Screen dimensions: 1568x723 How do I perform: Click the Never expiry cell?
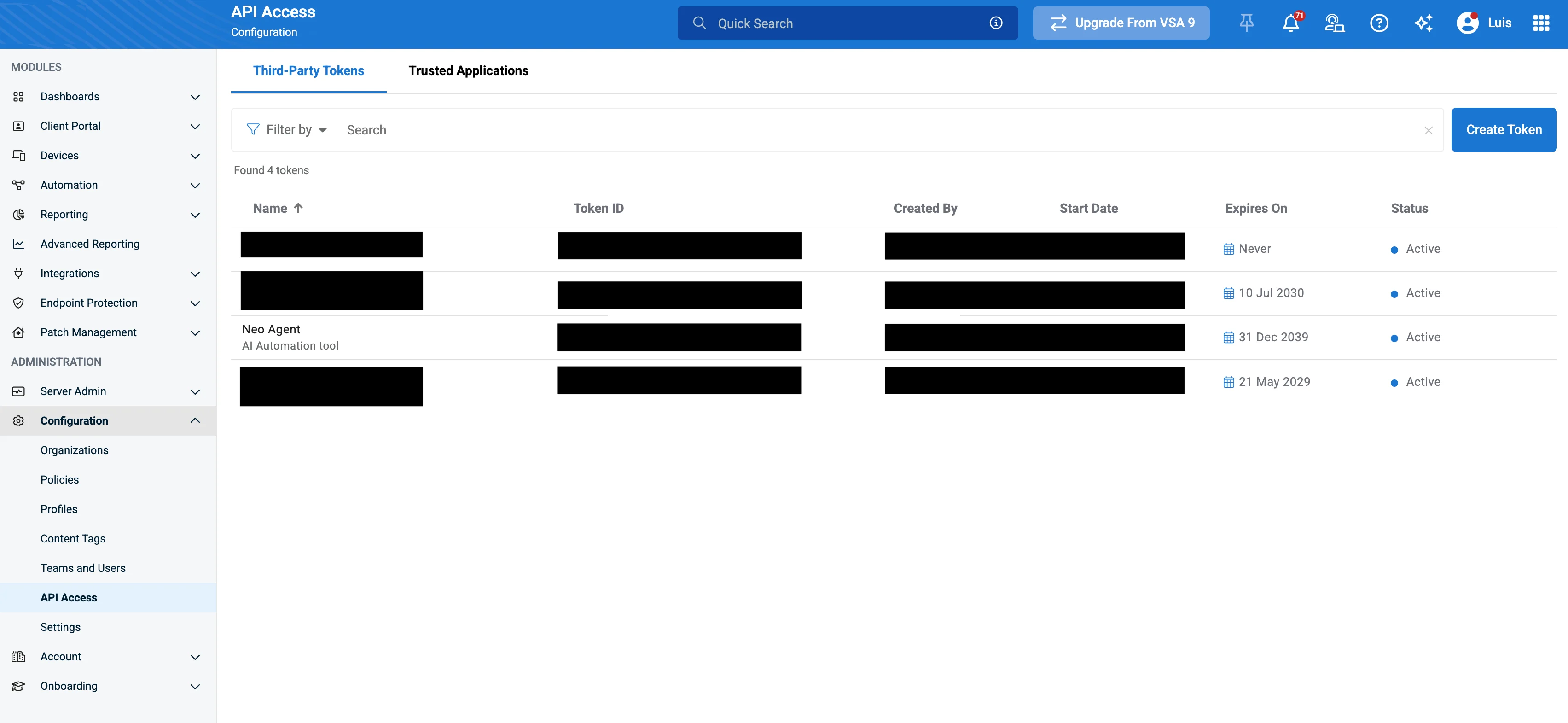pyautogui.click(x=1247, y=249)
